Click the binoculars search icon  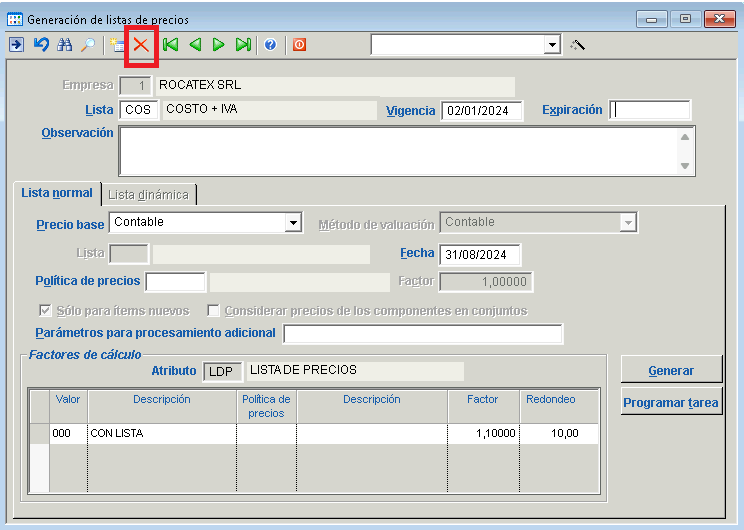click(x=65, y=45)
